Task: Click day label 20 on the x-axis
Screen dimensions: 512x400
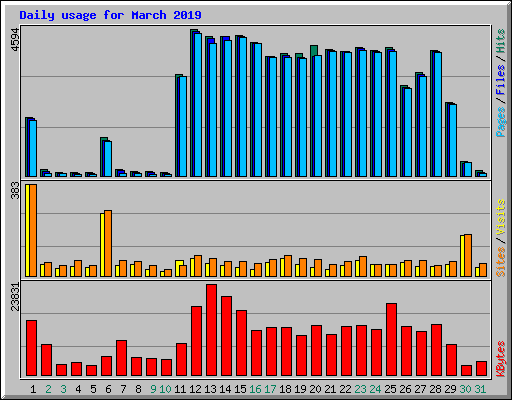Action: click(x=315, y=389)
